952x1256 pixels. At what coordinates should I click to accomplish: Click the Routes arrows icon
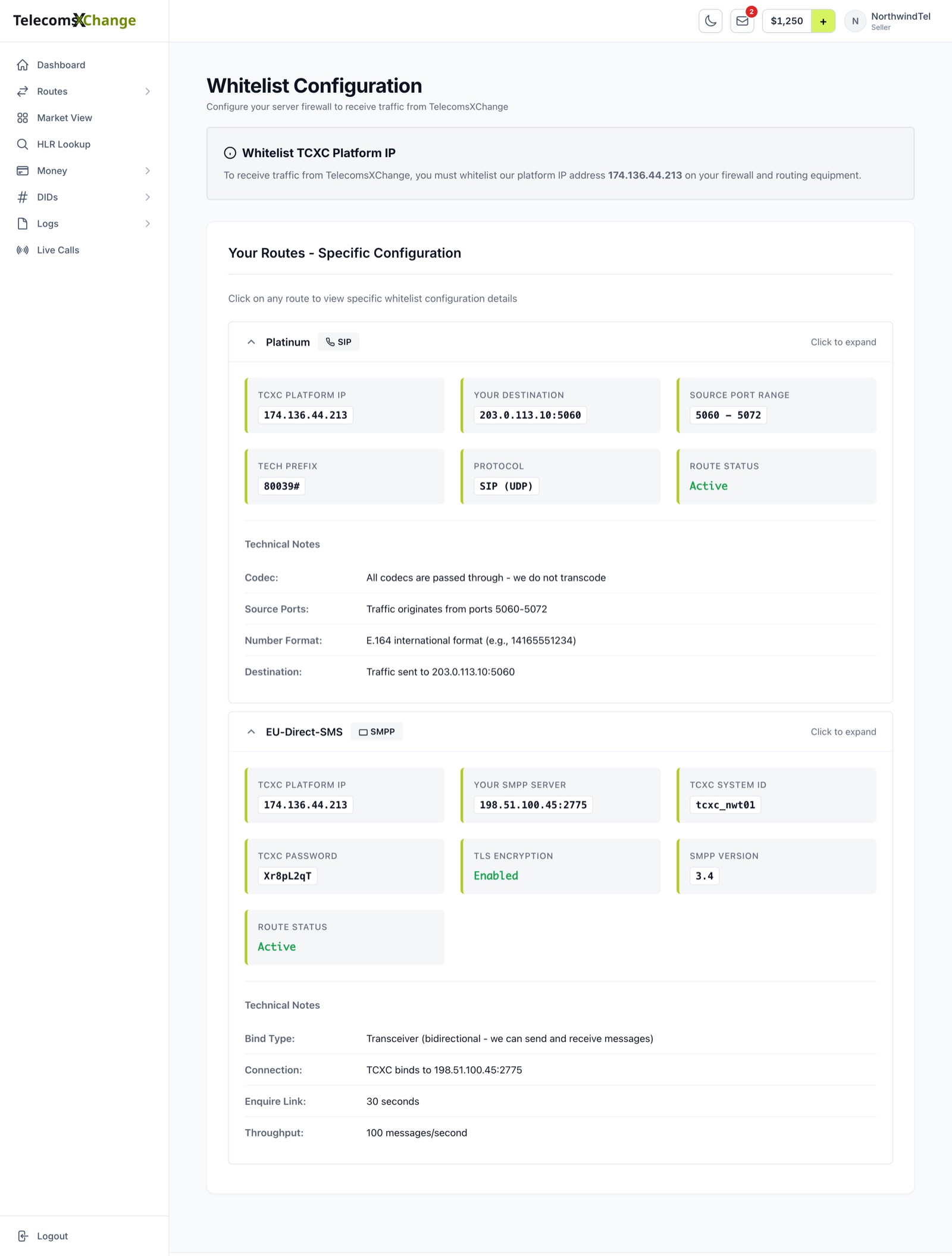coord(23,91)
